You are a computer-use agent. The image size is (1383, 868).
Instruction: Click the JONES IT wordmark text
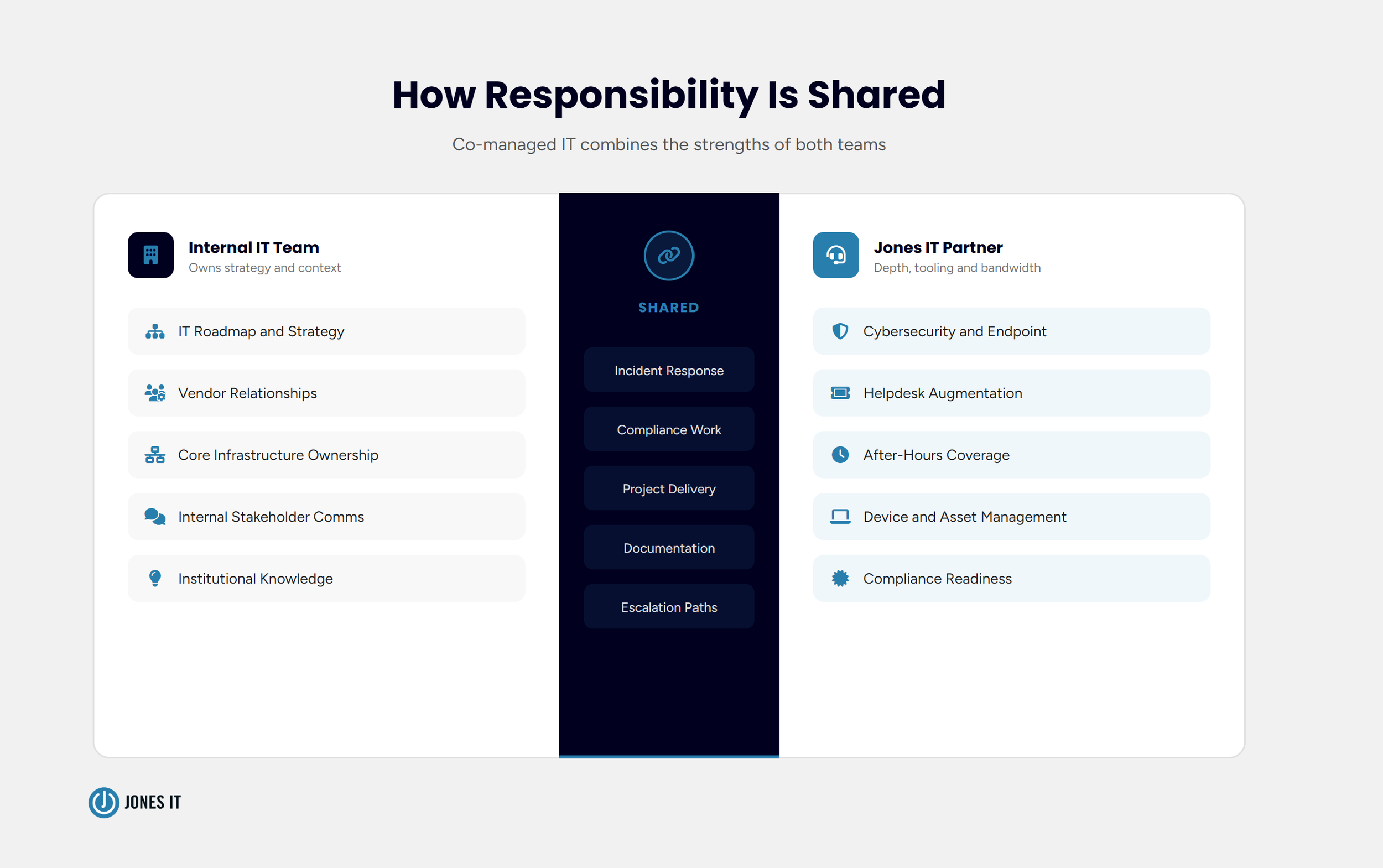[153, 803]
